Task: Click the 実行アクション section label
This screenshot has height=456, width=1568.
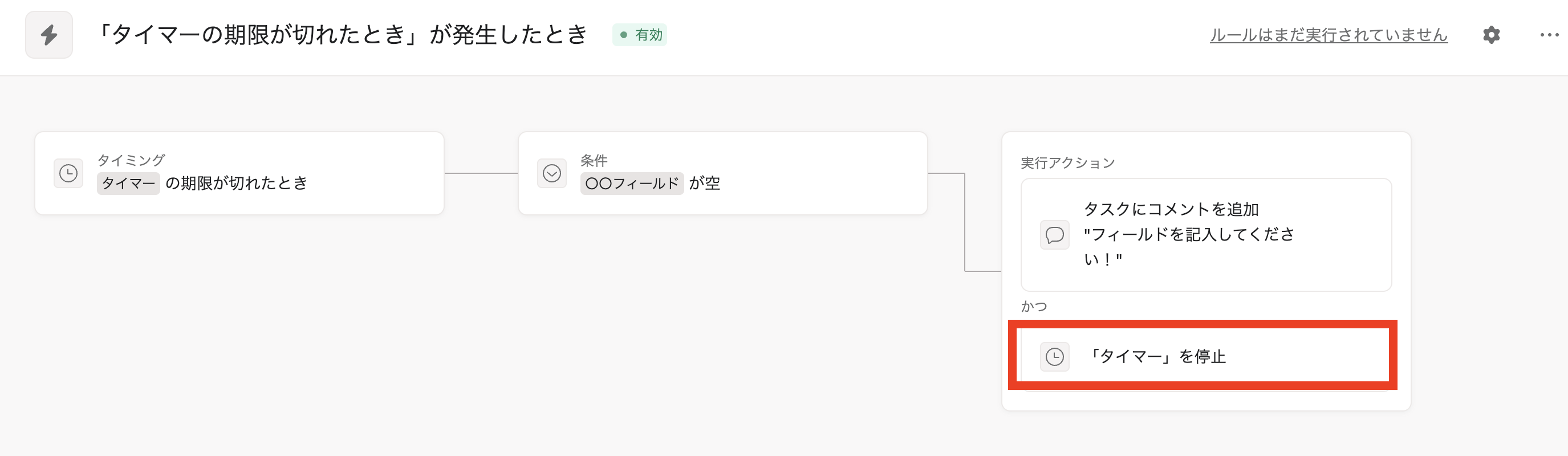Action: (x=1067, y=162)
